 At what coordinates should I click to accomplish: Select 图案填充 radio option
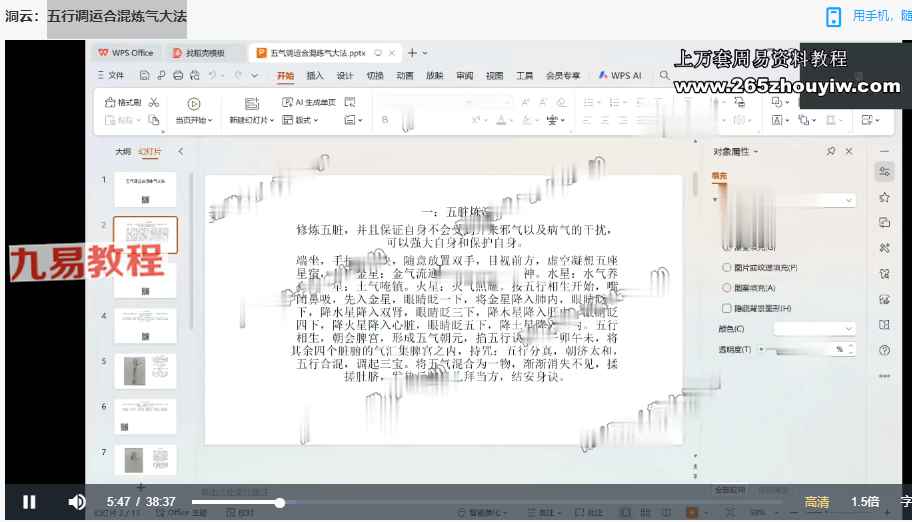click(x=727, y=288)
